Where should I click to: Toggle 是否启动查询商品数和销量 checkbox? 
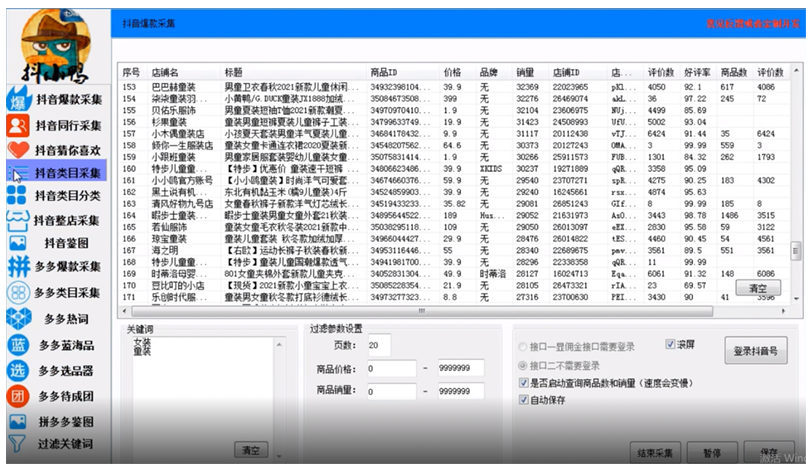click(x=525, y=383)
